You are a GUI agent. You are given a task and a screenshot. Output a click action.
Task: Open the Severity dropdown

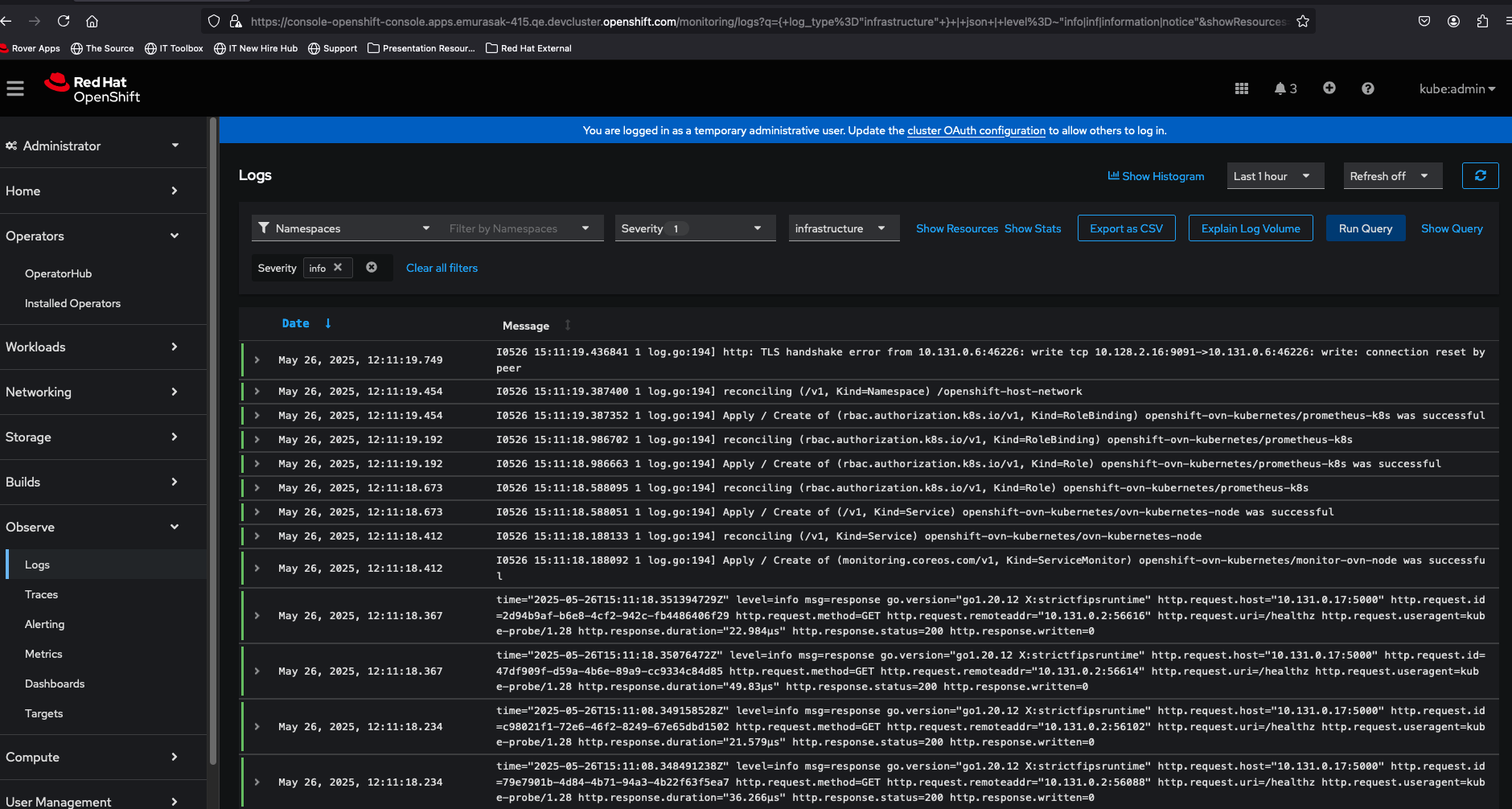[x=694, y=228]
